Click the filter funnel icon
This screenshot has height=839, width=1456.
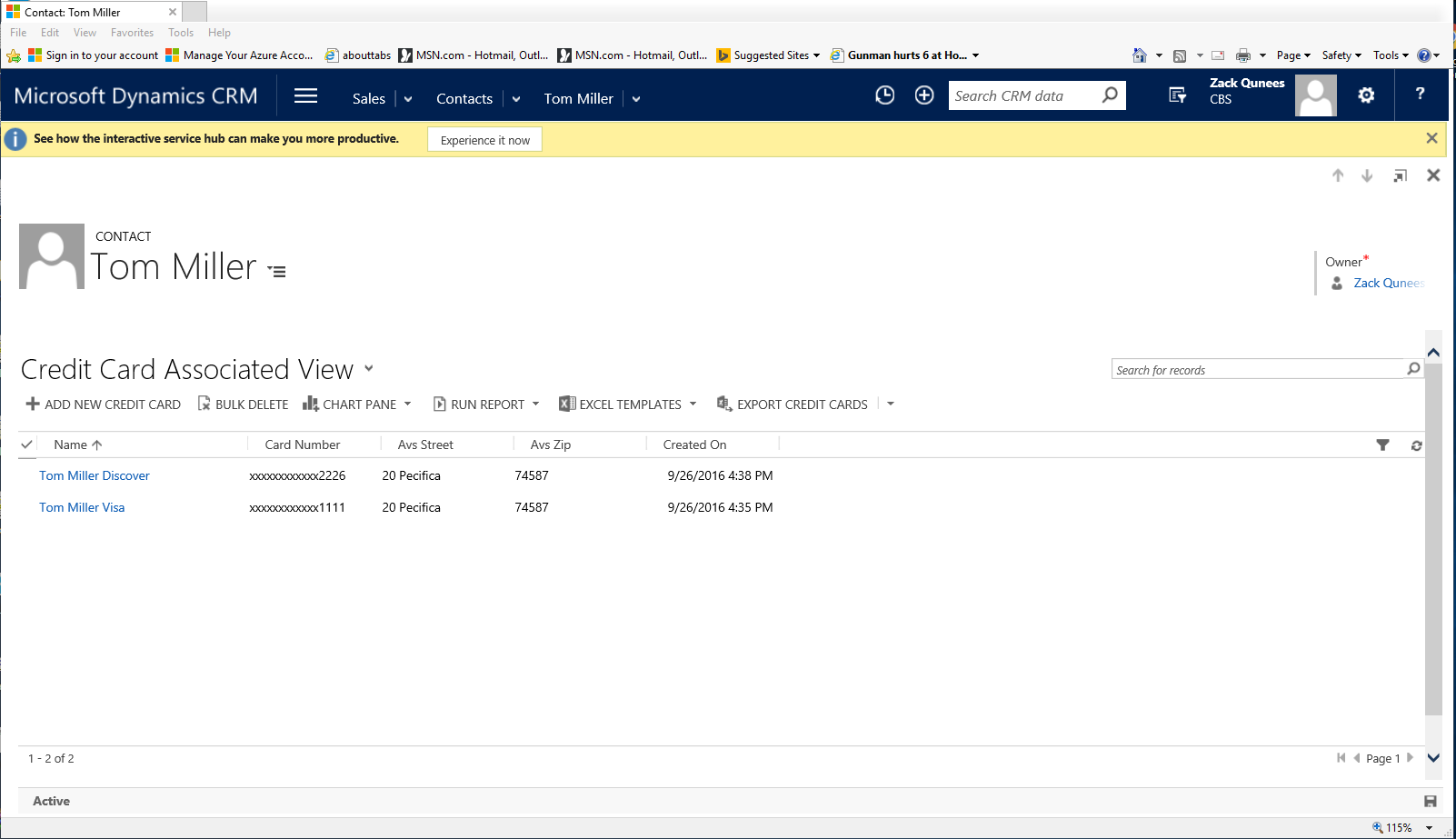[x=1382, y=444]
